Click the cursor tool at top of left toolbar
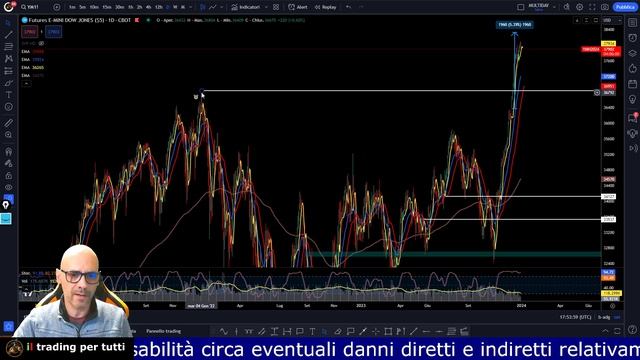640x360 pixels. 9,22
